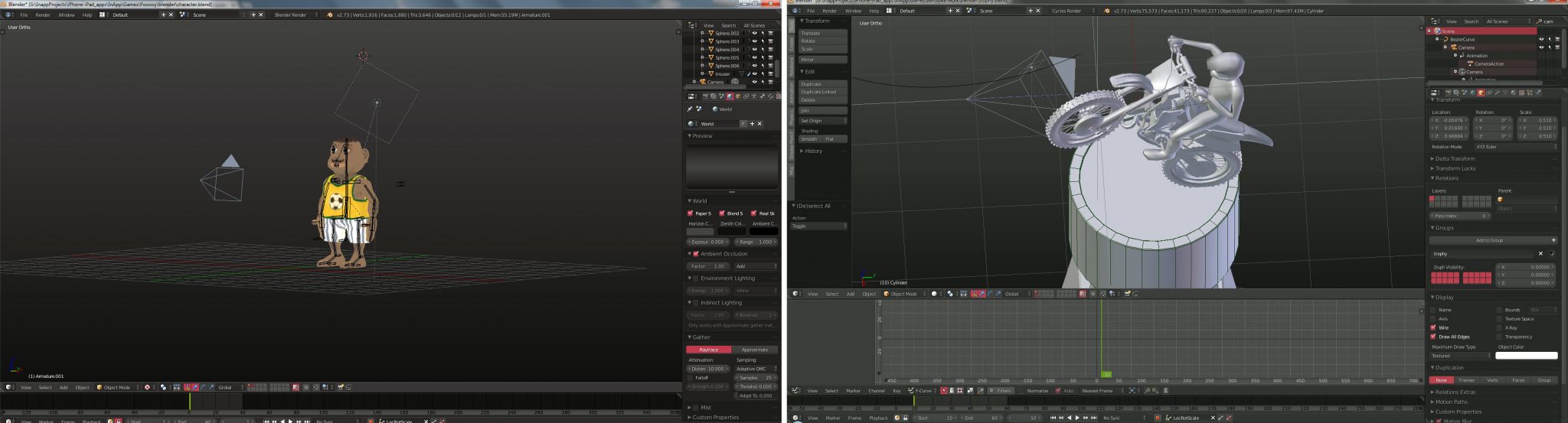The height and width of the screenshot is (423, 1568).
Task: Click Blender logo icon in left info header
Action: (330, 15)
